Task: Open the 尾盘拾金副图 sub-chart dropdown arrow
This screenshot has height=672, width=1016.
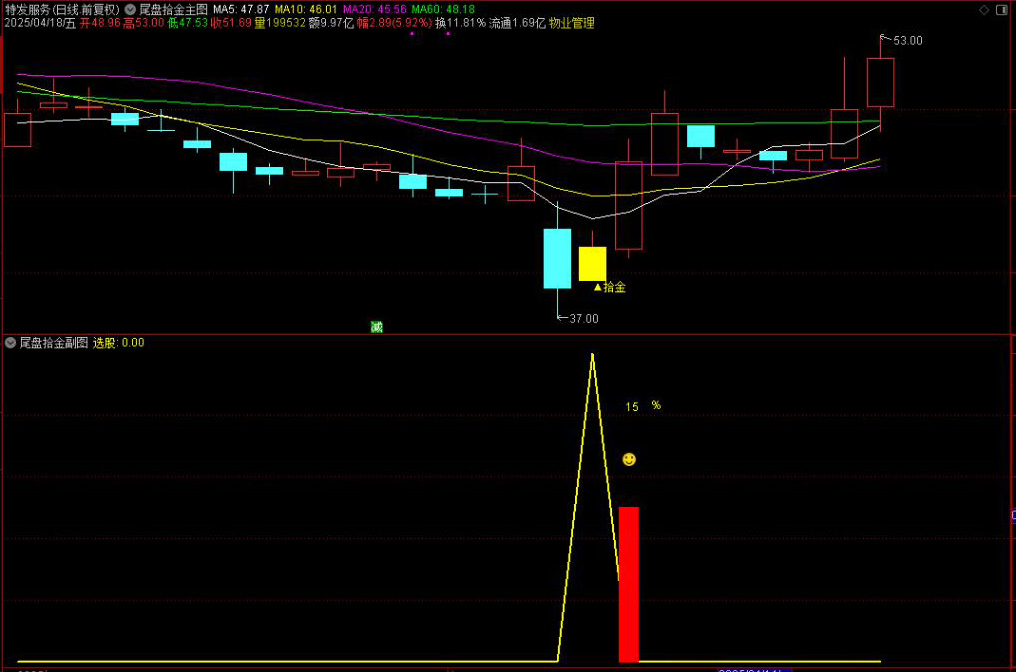Action: (x=11, y=342)
